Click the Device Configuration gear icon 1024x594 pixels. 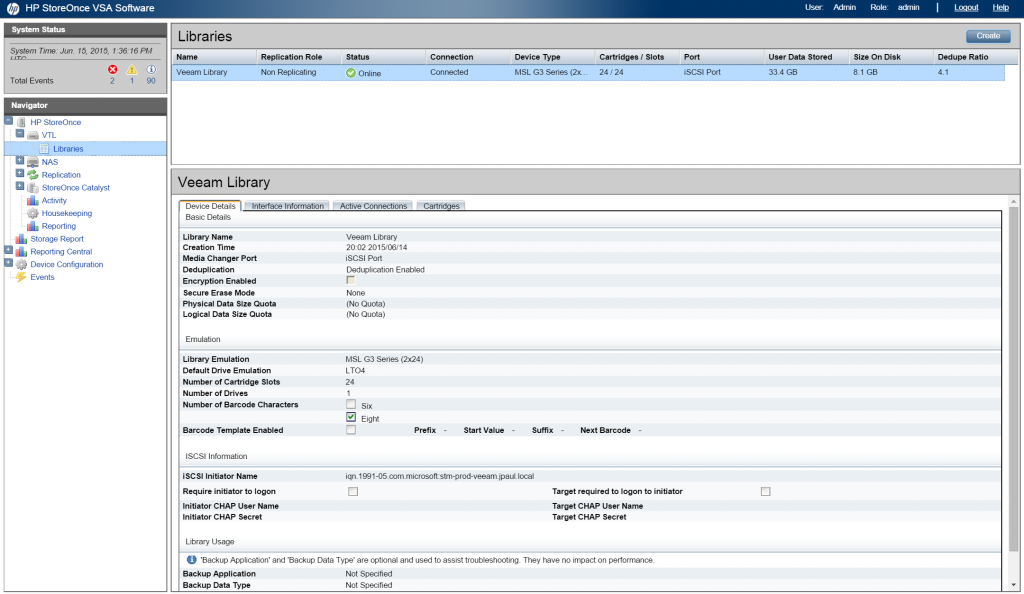pyautogui.click(x=22, y=264)
